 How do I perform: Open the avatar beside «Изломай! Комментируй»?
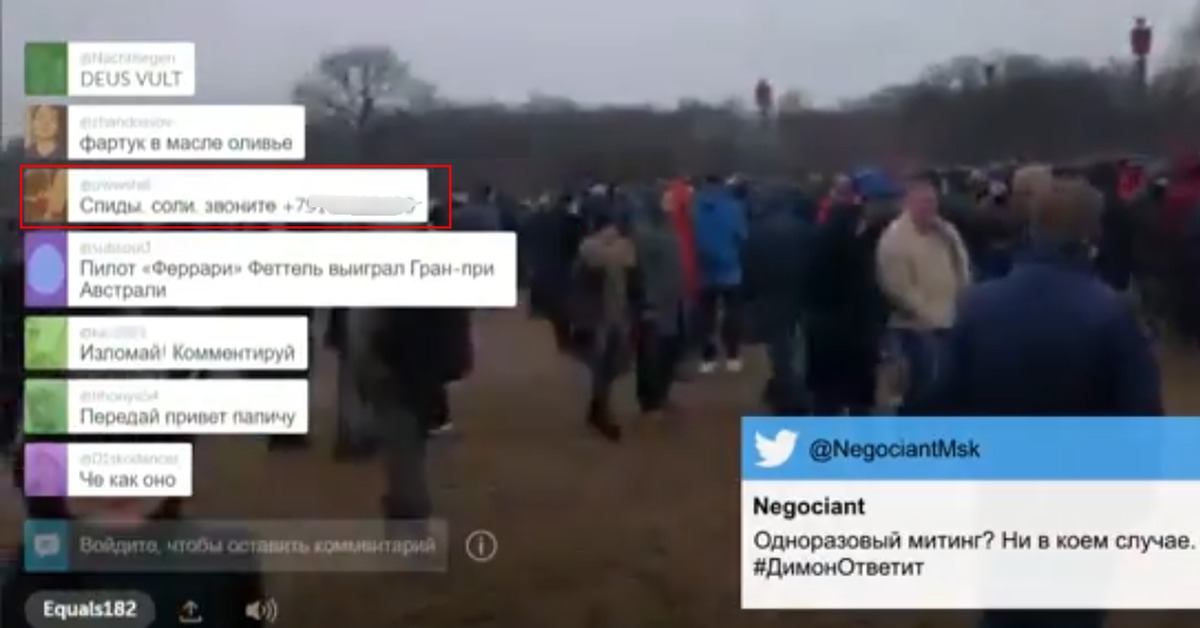tap(46, 343)
